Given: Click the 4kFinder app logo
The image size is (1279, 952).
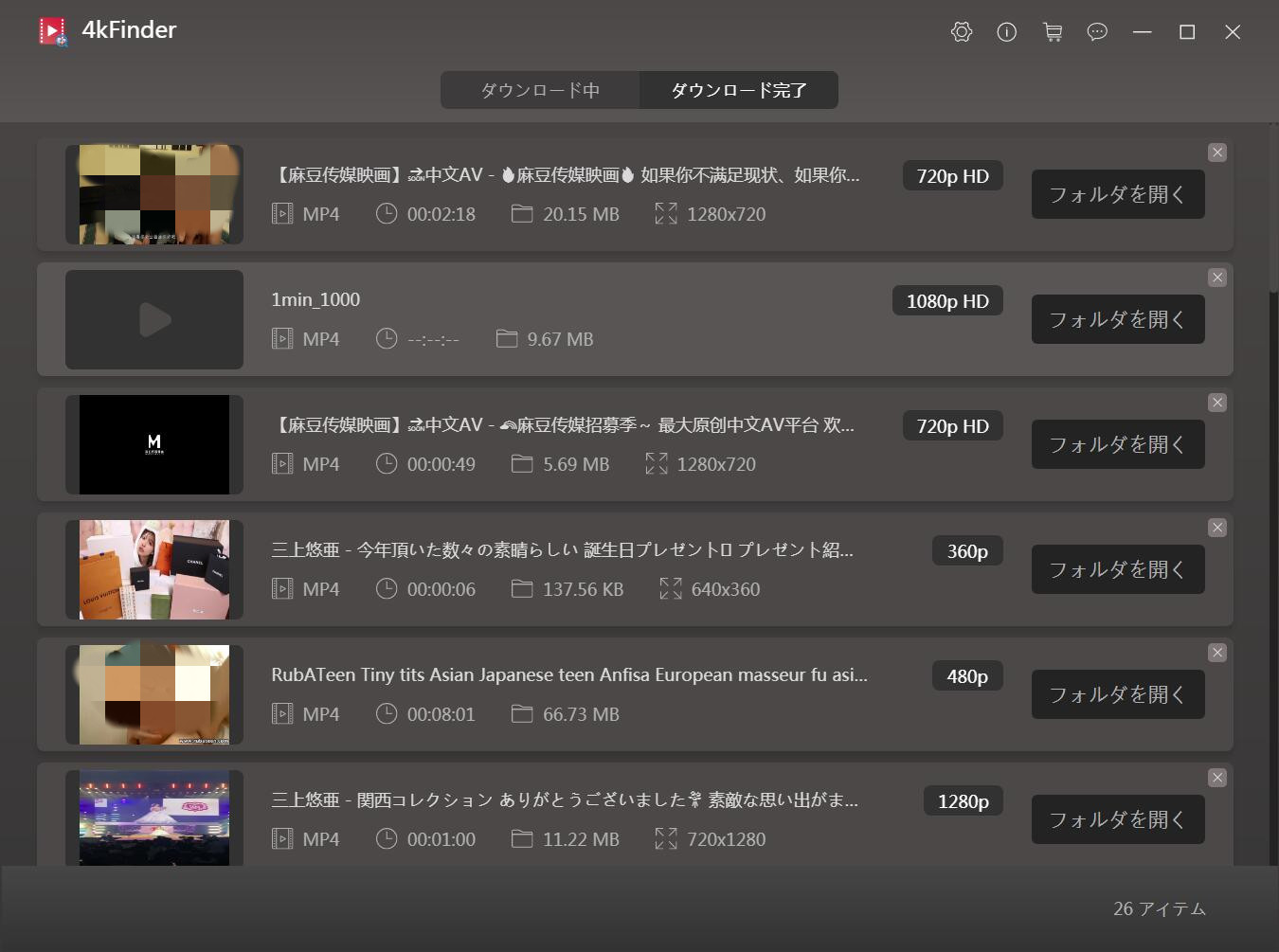Looking at the screenshot, I should [53, 31].
